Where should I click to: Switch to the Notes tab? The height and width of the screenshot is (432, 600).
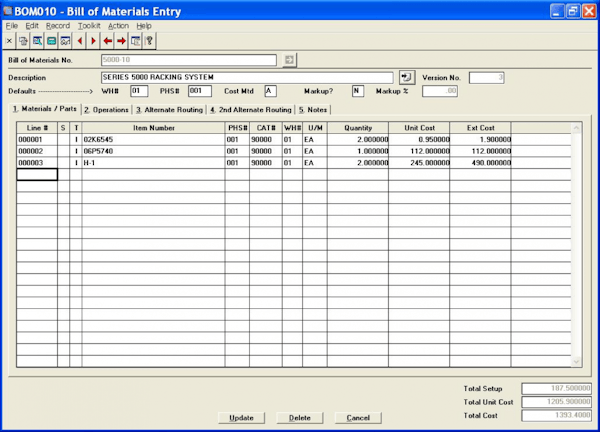click(313, 110)
